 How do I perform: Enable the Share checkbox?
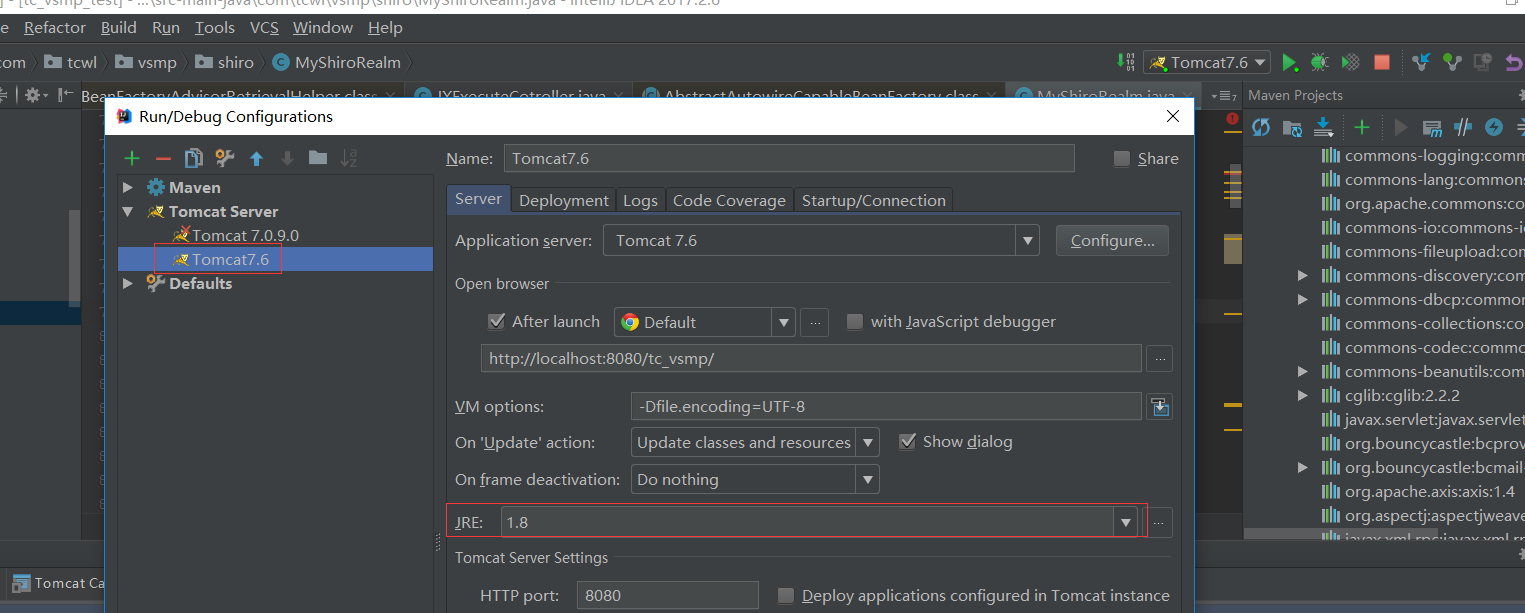pos(1121,158)
